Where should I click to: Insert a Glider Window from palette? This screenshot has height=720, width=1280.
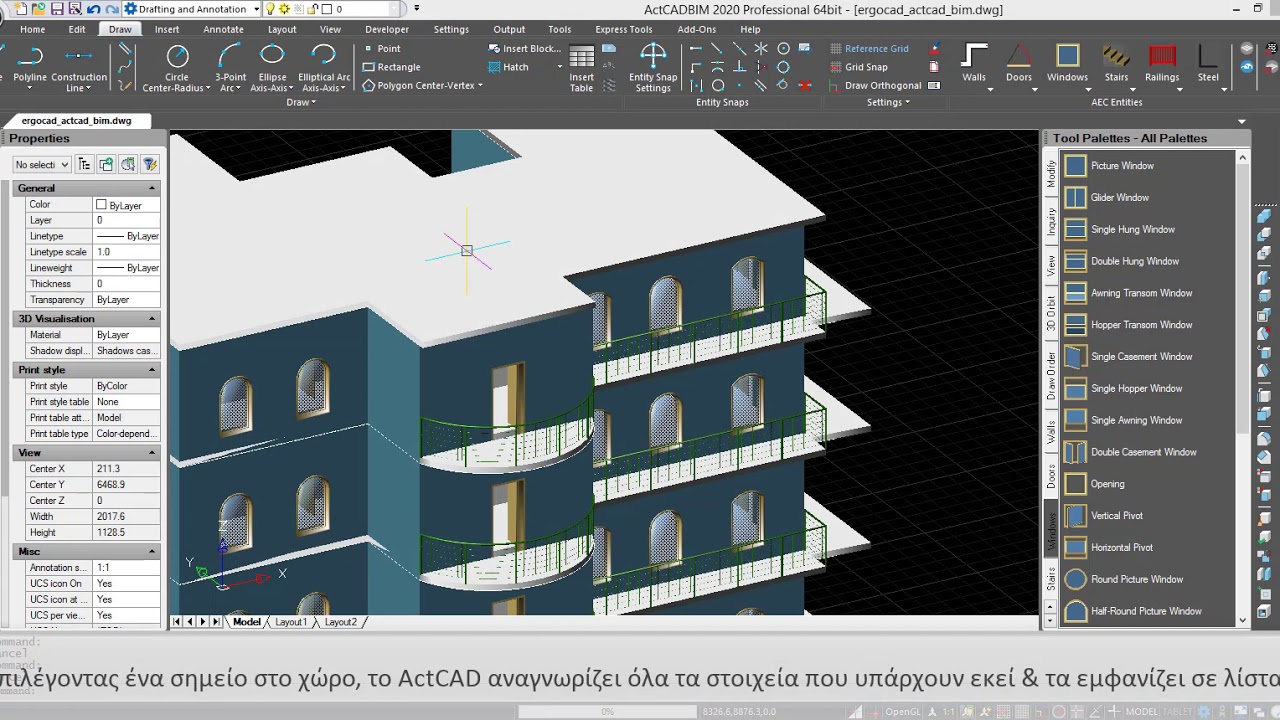coord(1120,198)
